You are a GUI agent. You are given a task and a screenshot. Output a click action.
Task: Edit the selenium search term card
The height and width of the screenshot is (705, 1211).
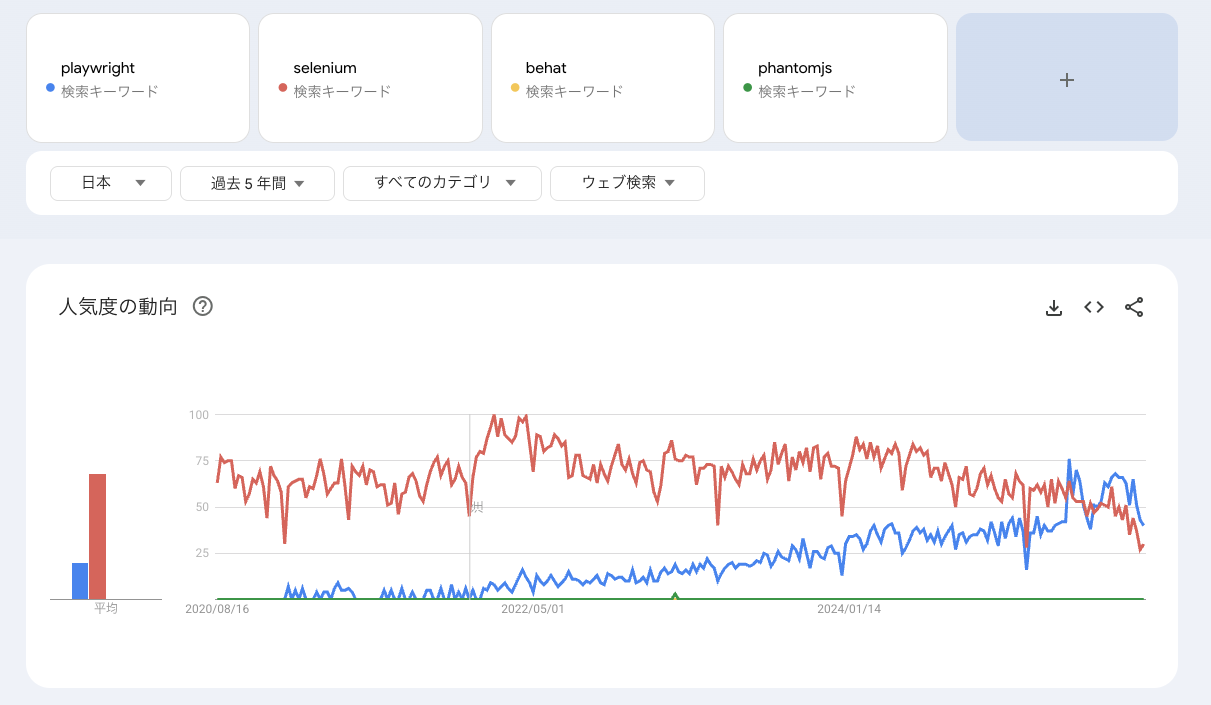point(370,78)
